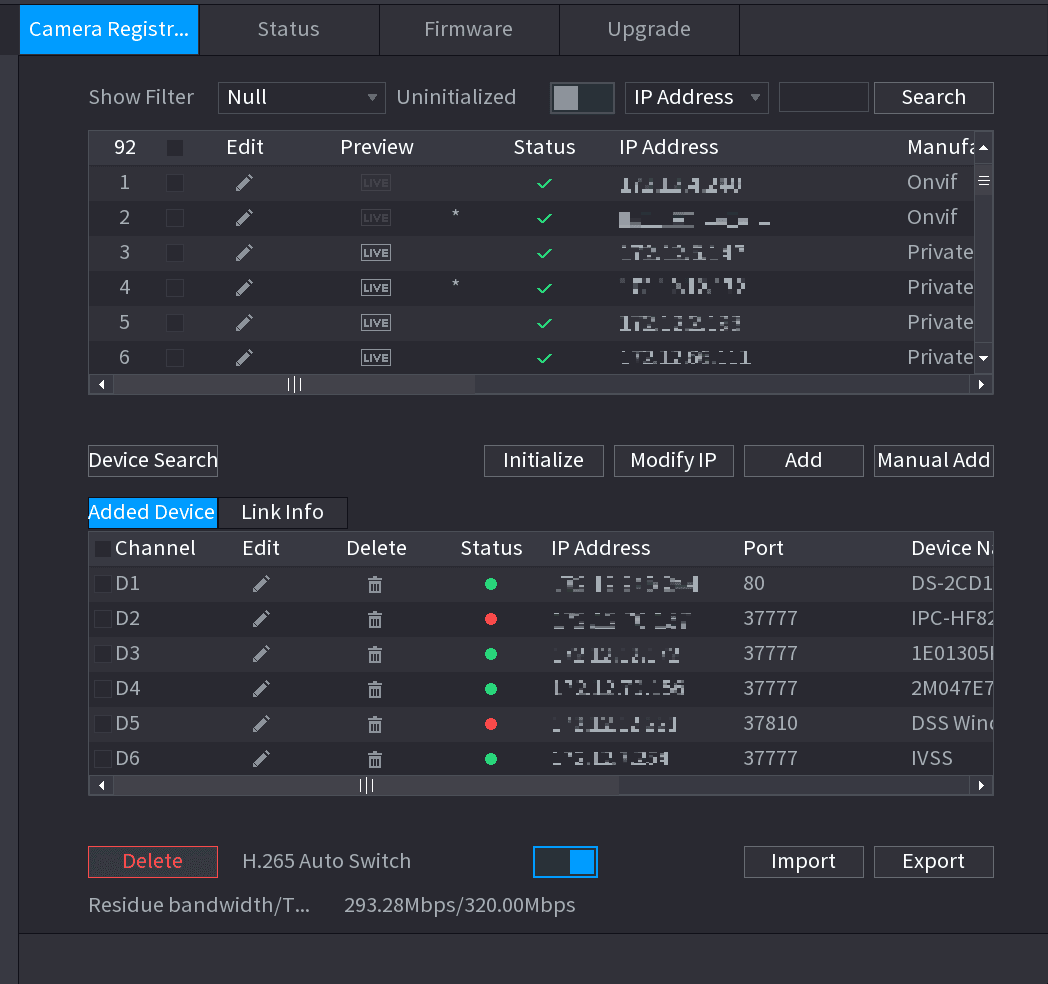Check the box for search result row 1
Image resolution: width=1048 pixels, height=984 pixels.
tap(175, 183)
